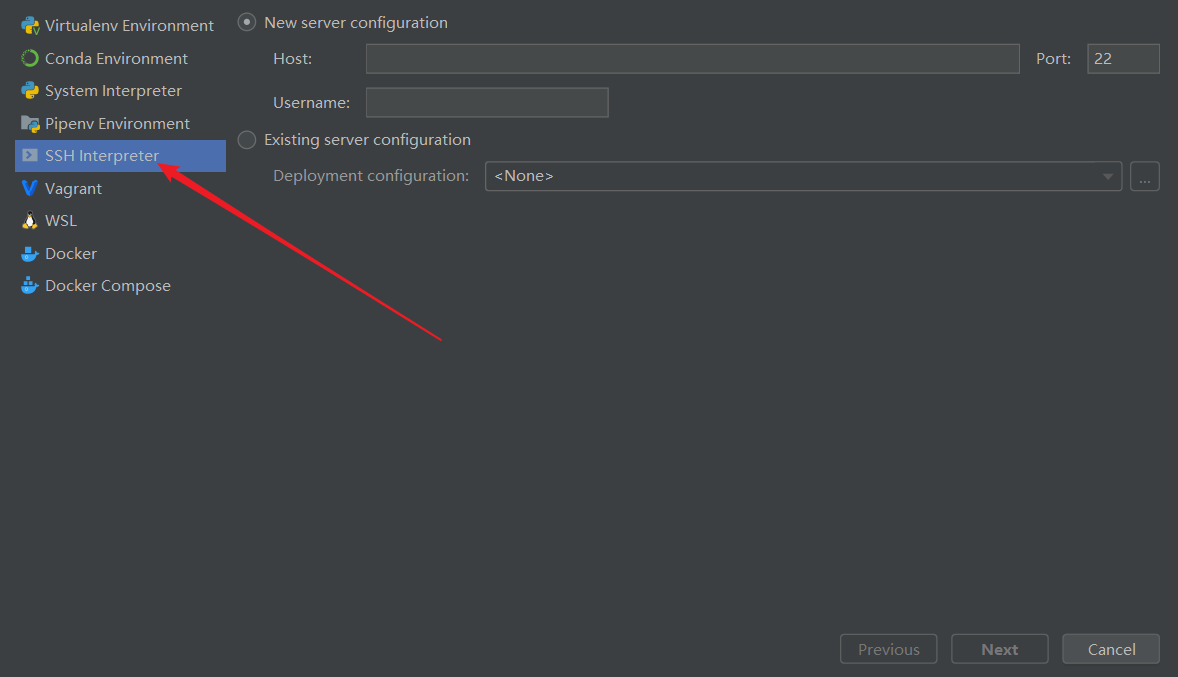Click the Conda Environment circle icon

click(x=29, y=58)
